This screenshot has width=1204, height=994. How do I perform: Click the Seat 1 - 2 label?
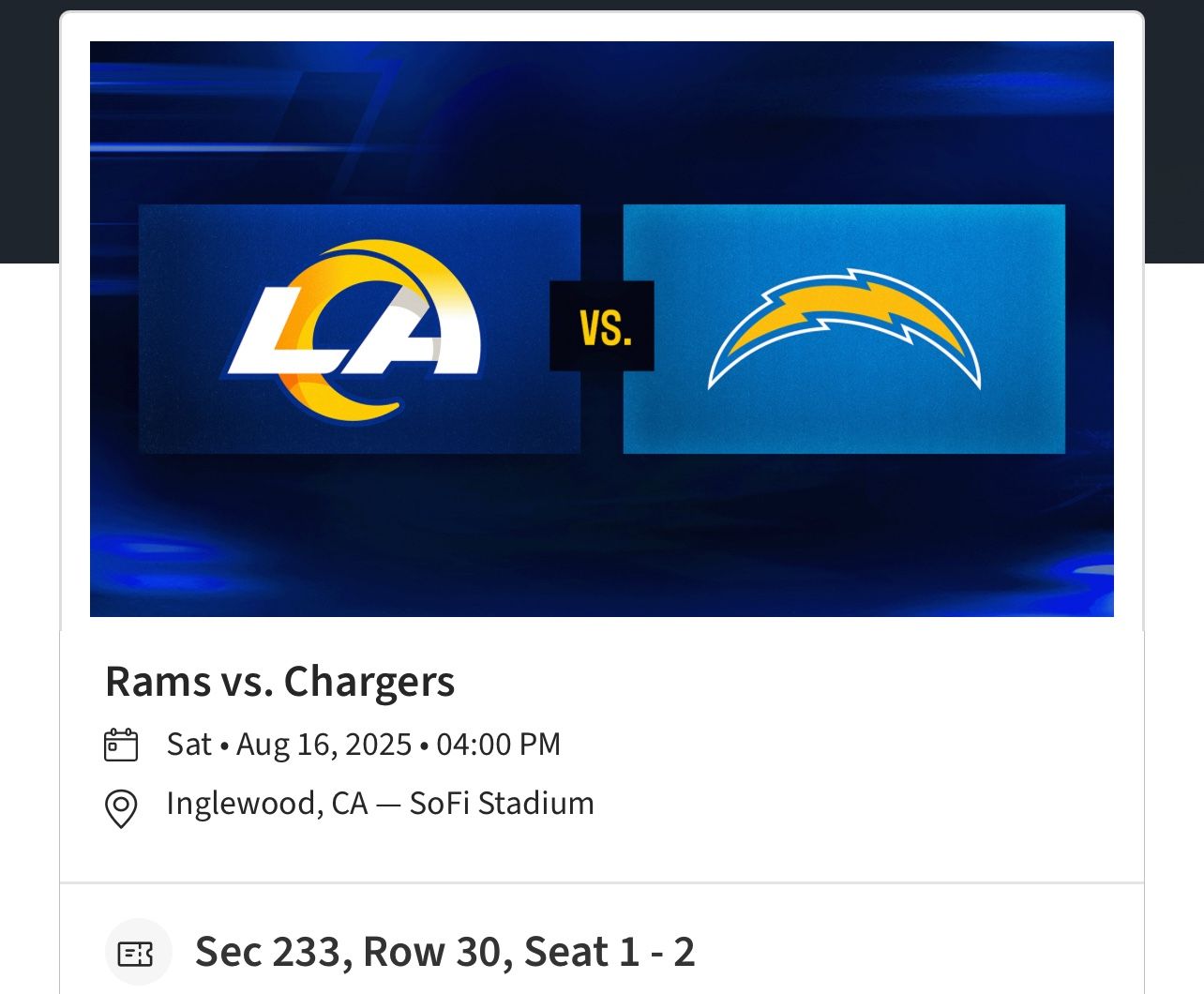click(610, 952)
